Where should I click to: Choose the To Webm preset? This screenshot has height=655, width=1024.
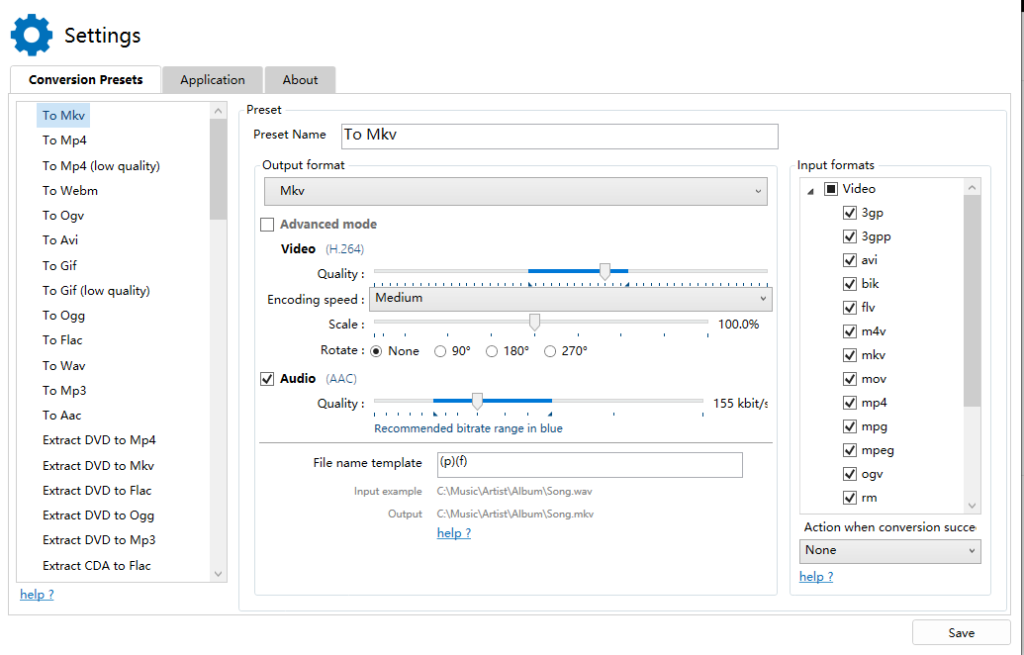coord(70,191)
